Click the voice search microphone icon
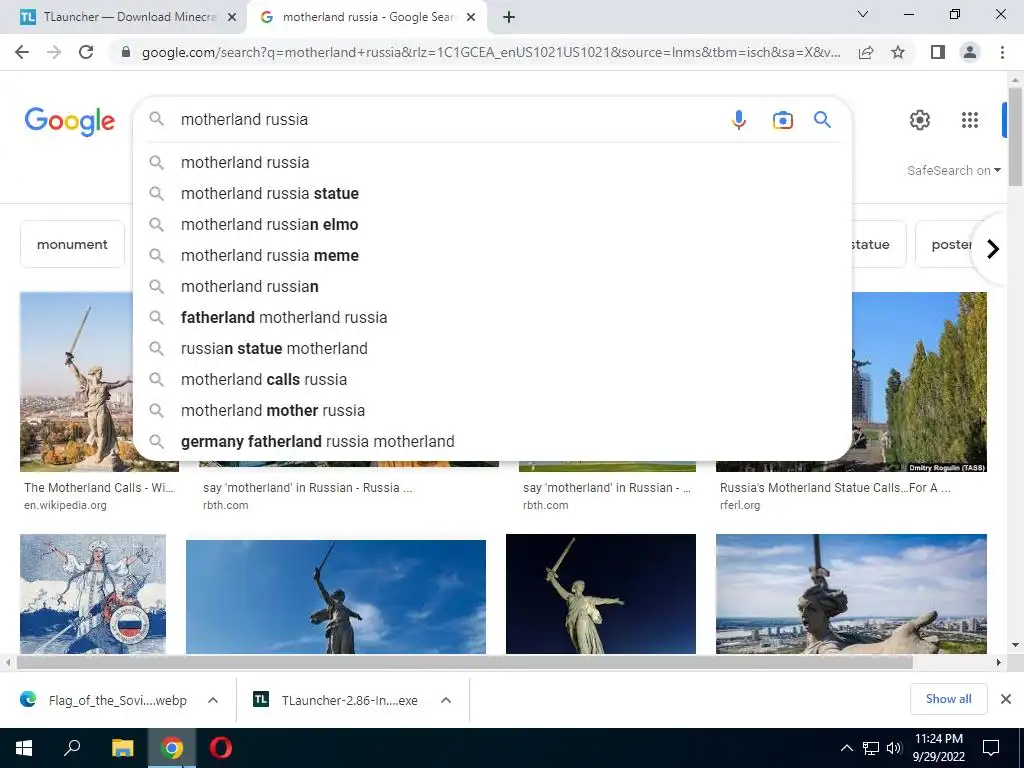This screenshot has height=768, width=1024. [739, 120]
